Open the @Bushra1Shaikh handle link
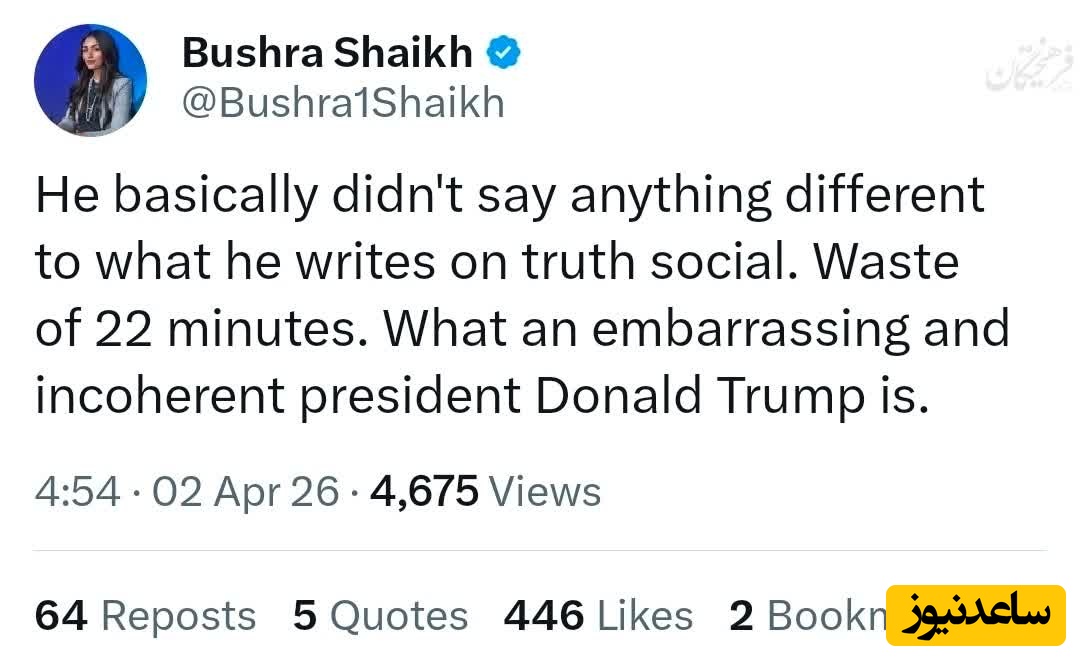1080x660 pixels. pyautogui.click(x=343, y=103)
